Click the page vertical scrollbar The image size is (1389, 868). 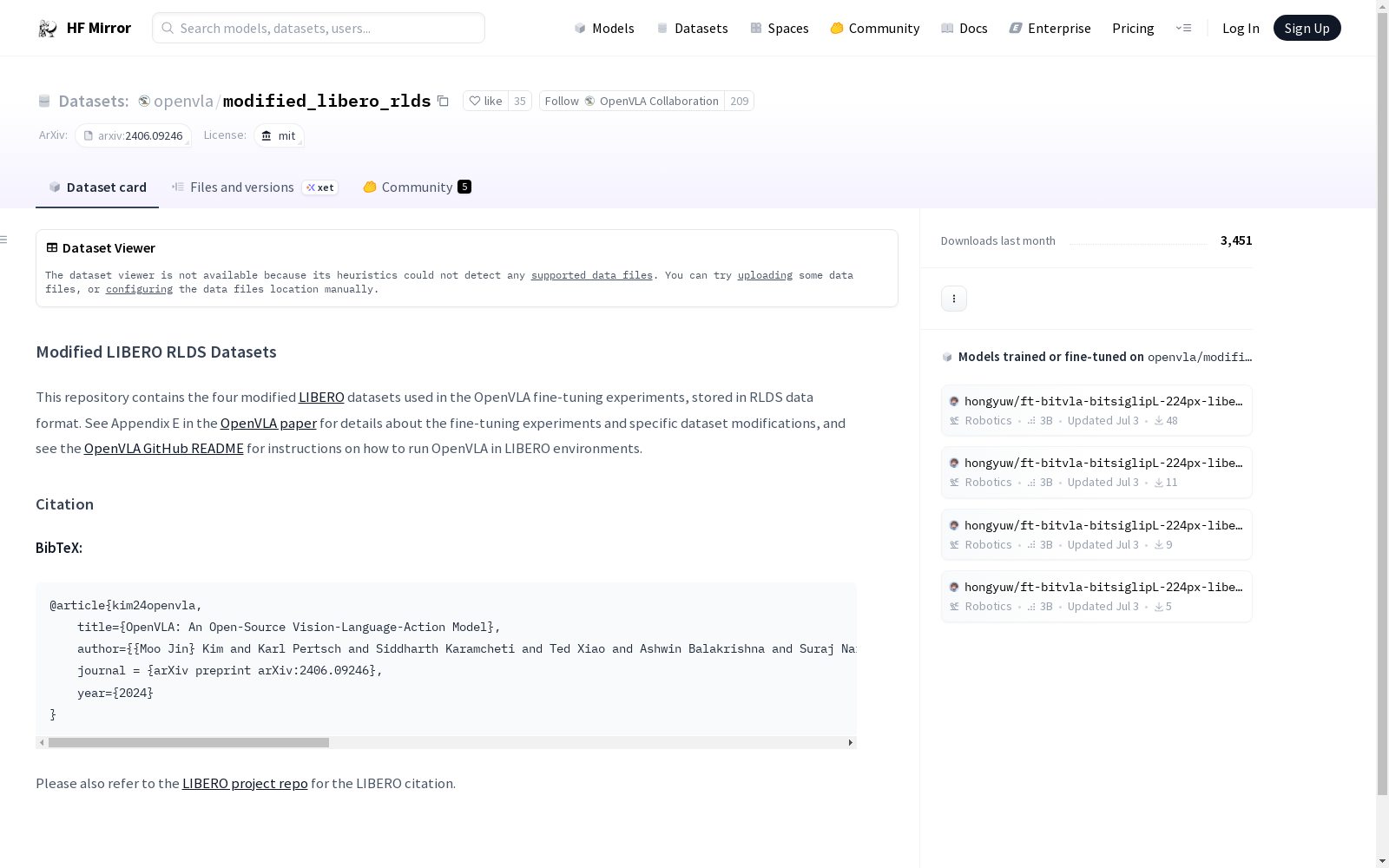1382,404
